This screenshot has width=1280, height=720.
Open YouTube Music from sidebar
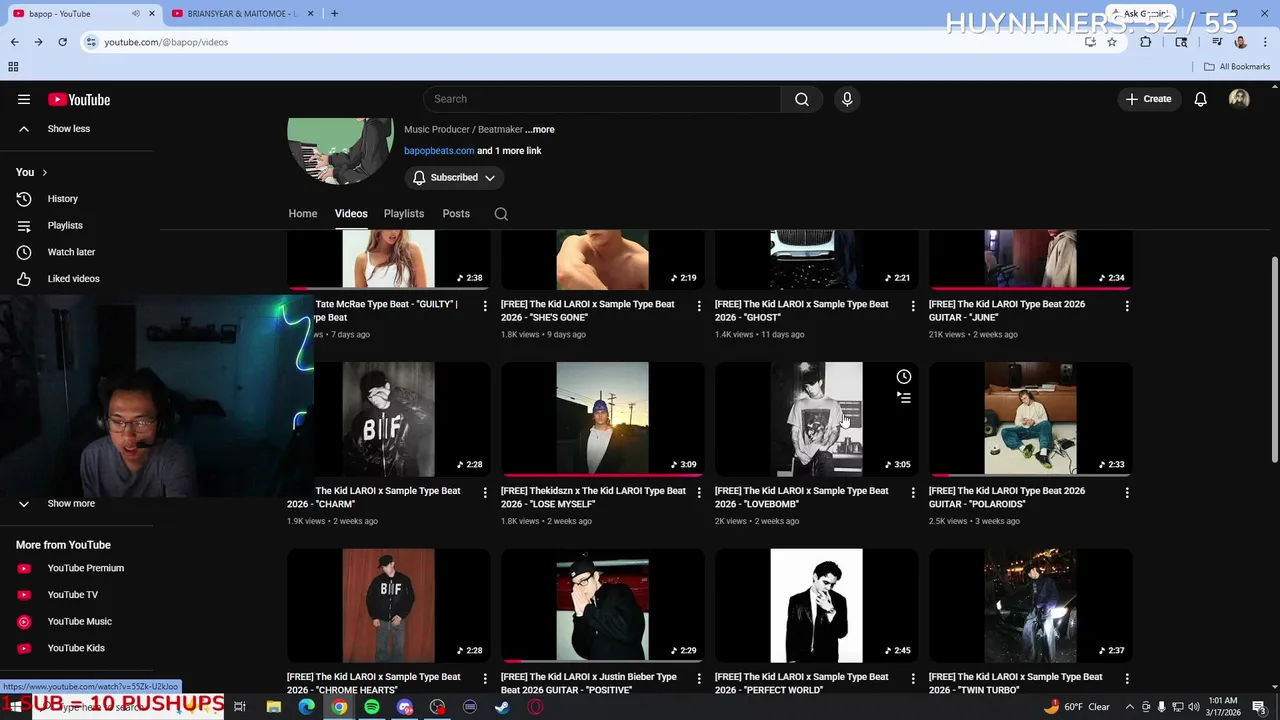click(79, 621)
